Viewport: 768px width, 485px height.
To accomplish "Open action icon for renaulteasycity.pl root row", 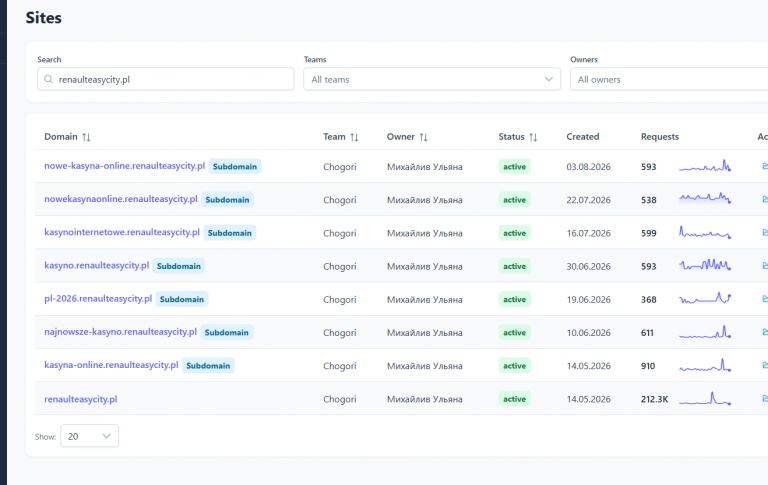I will [765, 398].
